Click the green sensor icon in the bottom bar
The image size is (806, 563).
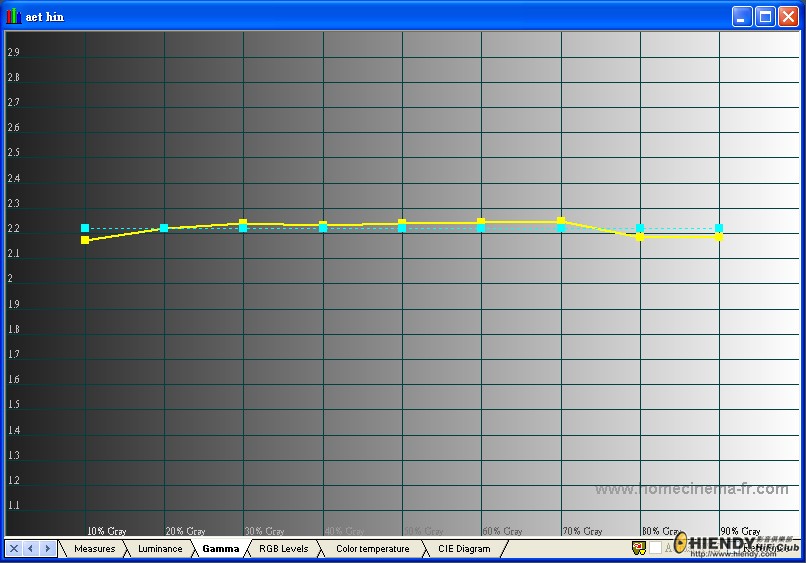coord(639,548)
